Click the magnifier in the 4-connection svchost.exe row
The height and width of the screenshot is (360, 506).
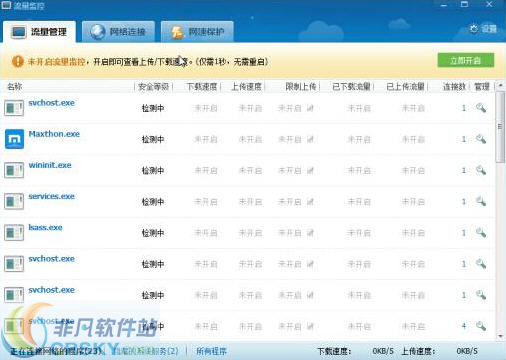pos(481,326)
